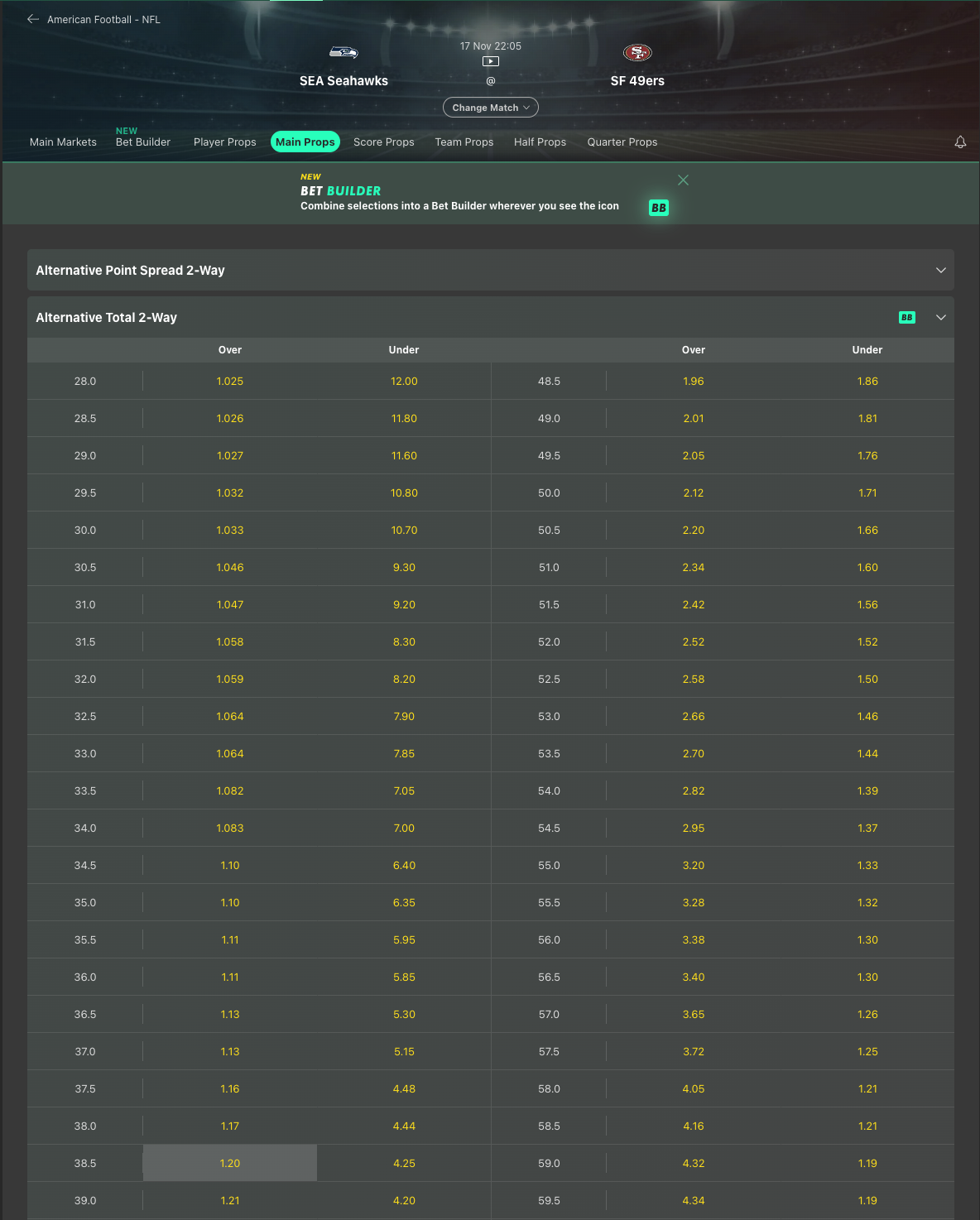Expand Alternative Point Spread 2-Way section
980x1220 pixels.
(x=940, y=271)
